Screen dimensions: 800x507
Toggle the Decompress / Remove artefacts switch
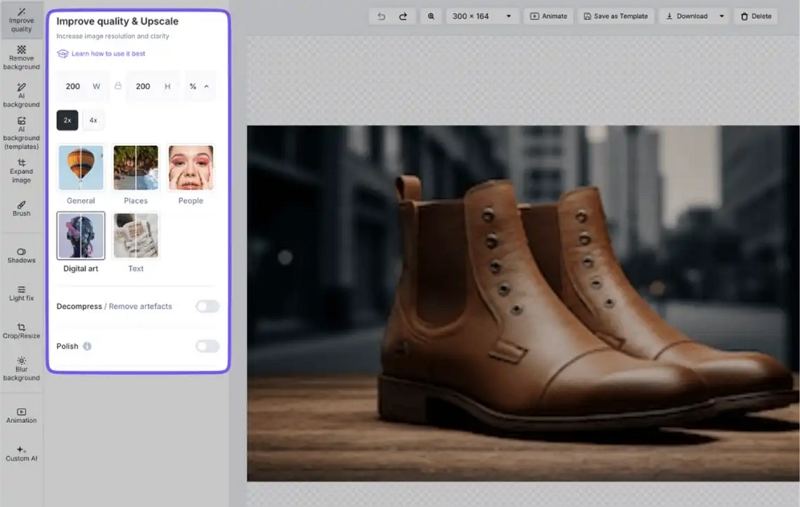[207, 307]
